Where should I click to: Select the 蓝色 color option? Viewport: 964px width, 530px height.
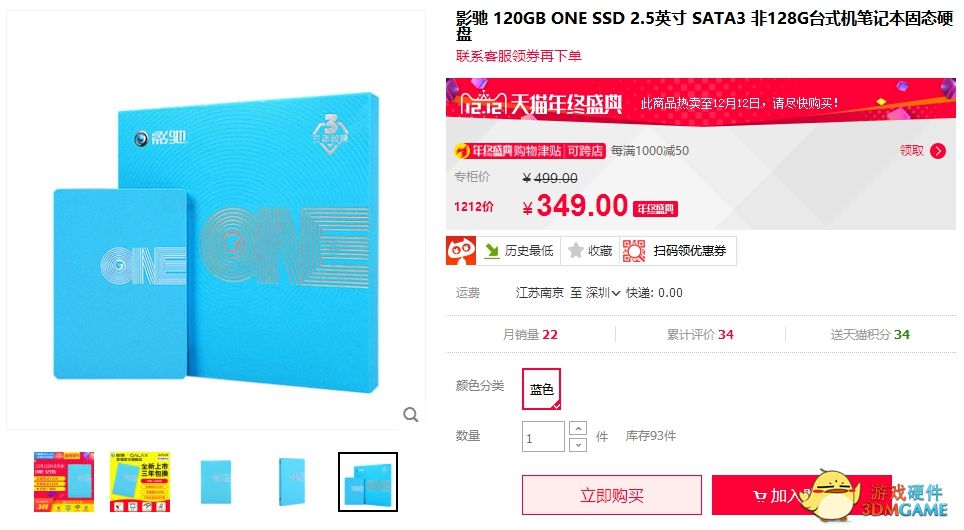pyautogui.click(x=542, y=389)
